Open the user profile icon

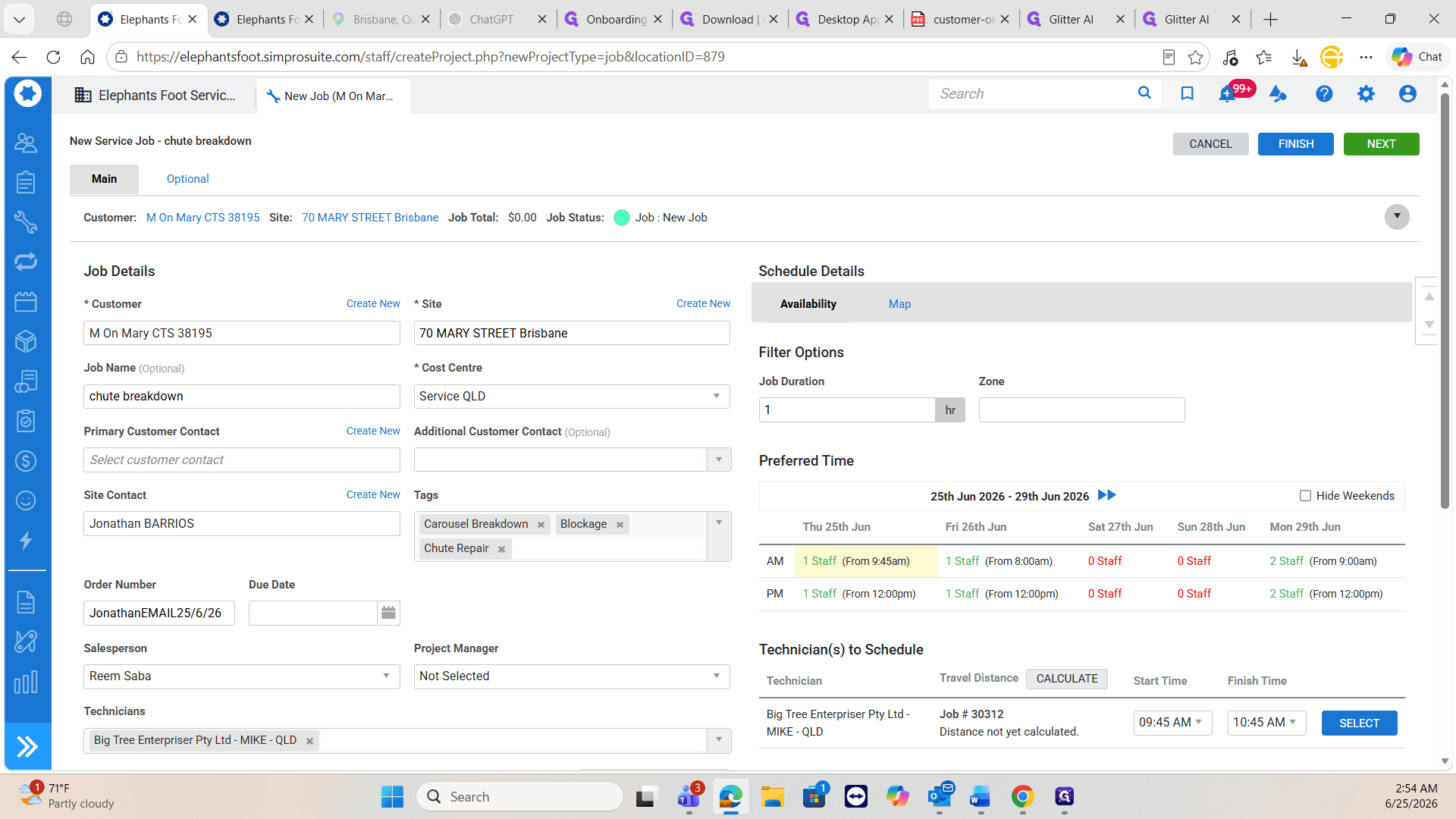(x=1407, y=93)
